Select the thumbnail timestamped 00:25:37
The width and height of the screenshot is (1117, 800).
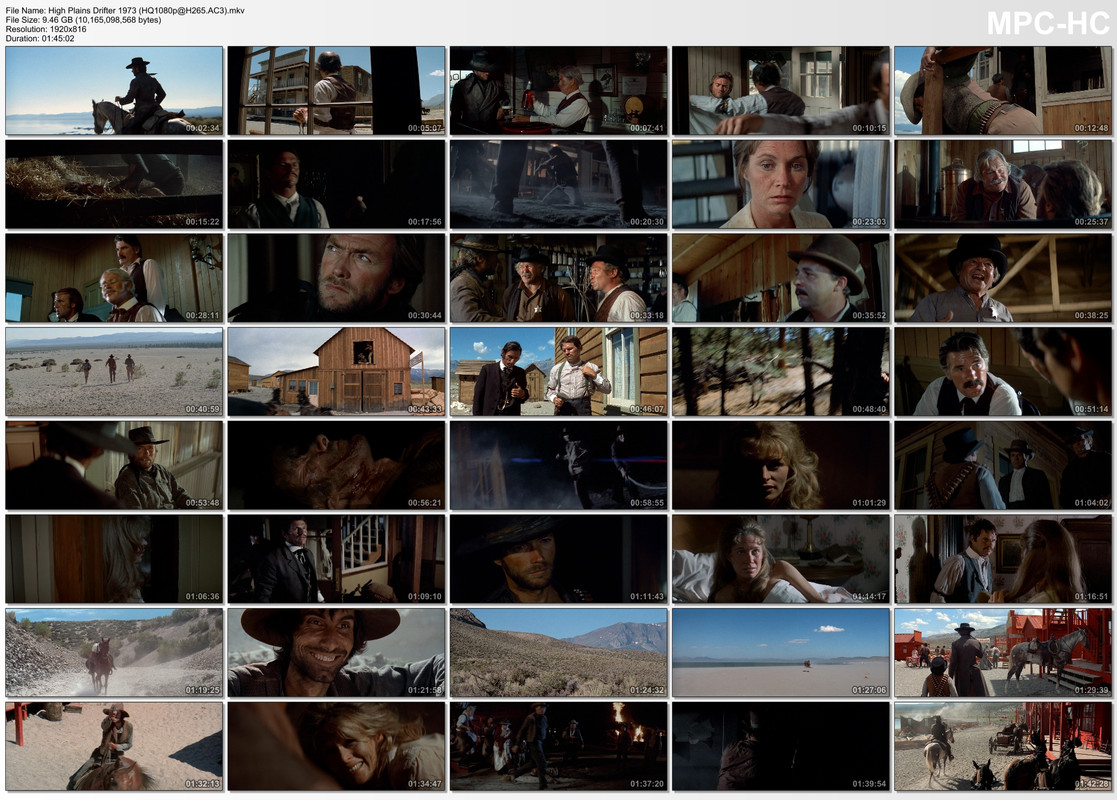[x=1003, y=184]
